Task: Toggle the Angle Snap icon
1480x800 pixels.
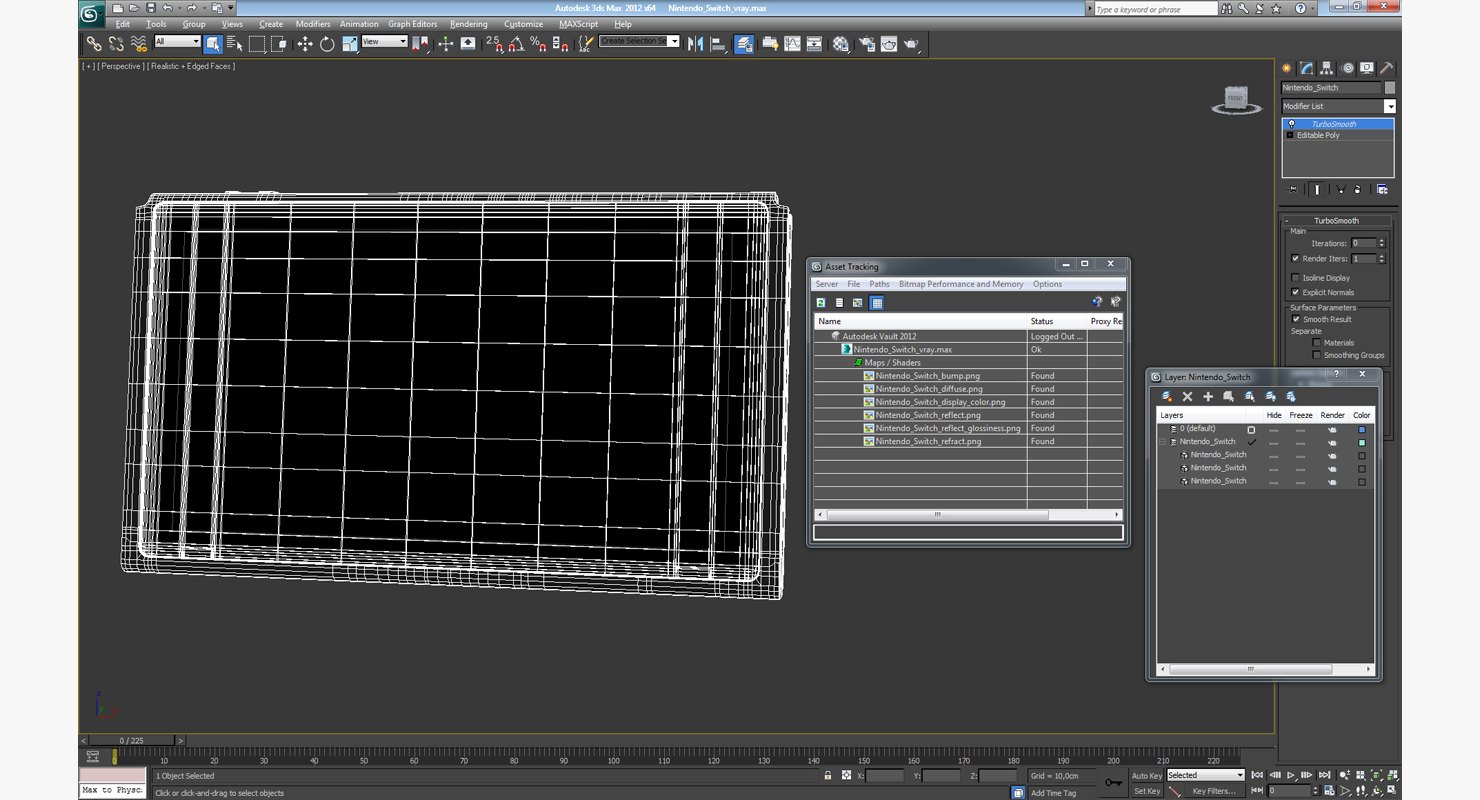Action: pos(516,43)
